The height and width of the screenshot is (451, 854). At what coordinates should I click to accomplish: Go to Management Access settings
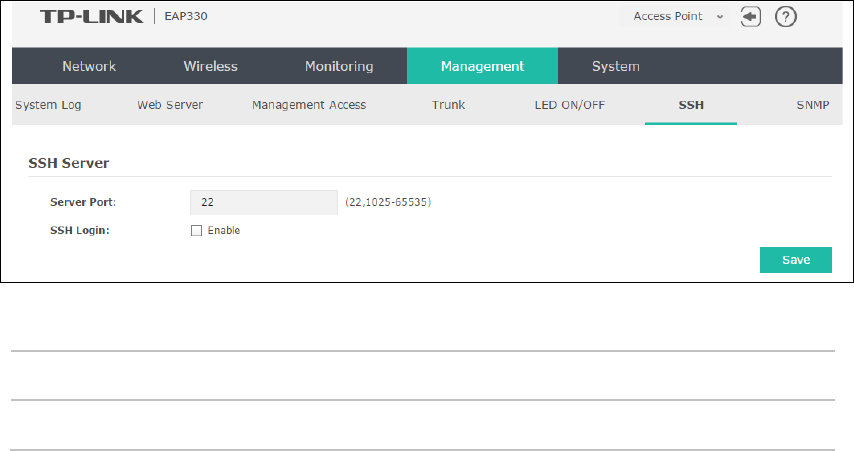click(309, 105)
